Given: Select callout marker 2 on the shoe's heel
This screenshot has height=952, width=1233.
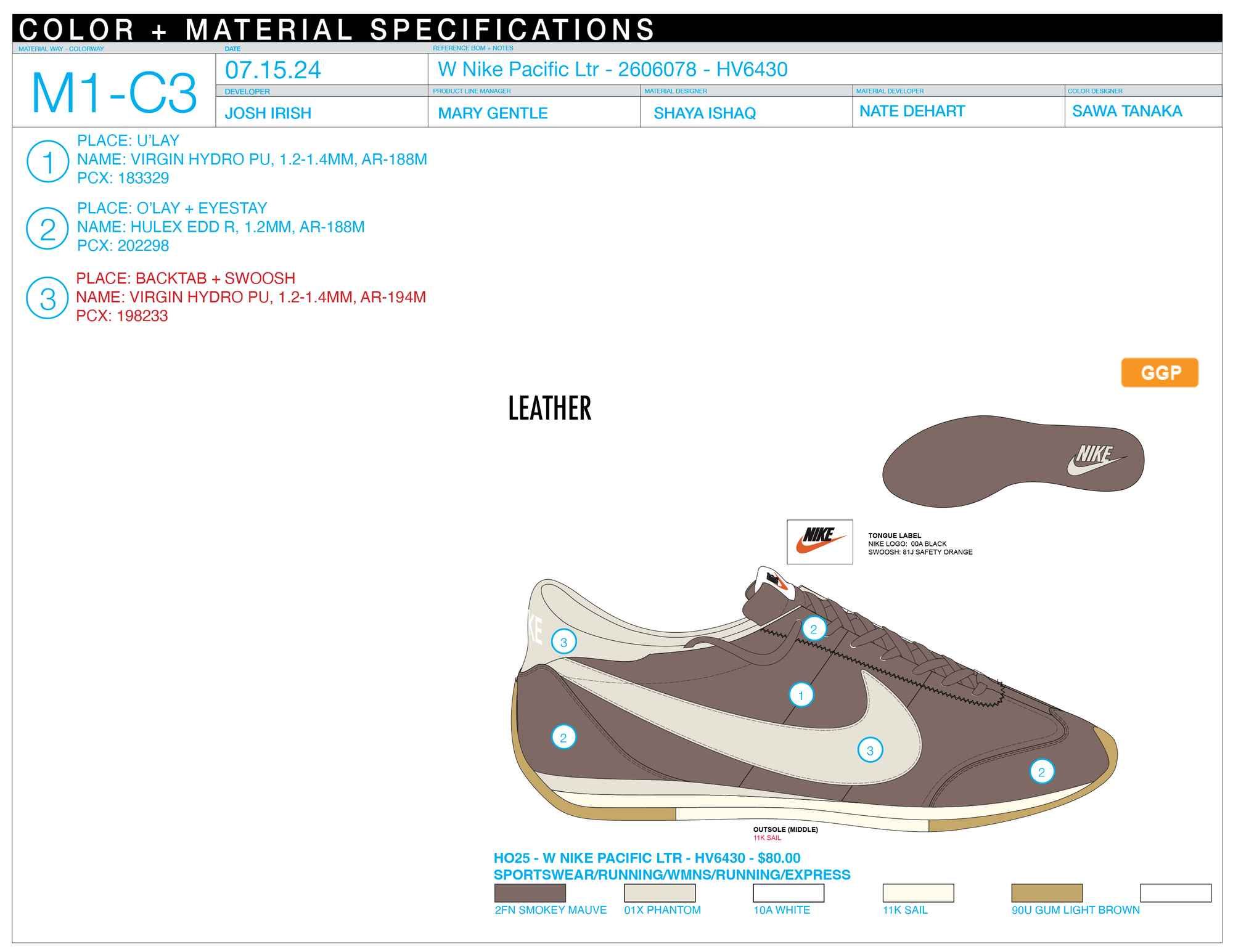Looking at the screenshot, I should coord(563,738).
